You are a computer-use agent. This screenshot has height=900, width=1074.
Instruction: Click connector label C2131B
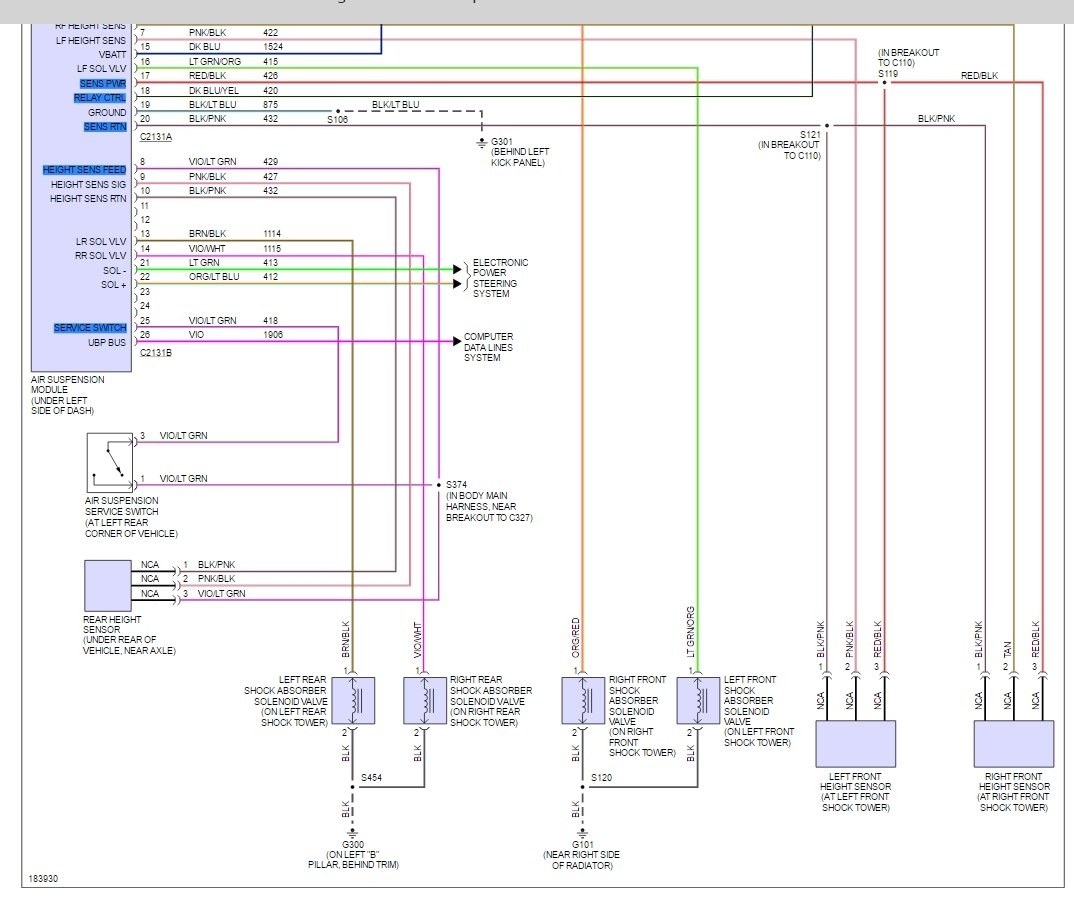[155, 353]
